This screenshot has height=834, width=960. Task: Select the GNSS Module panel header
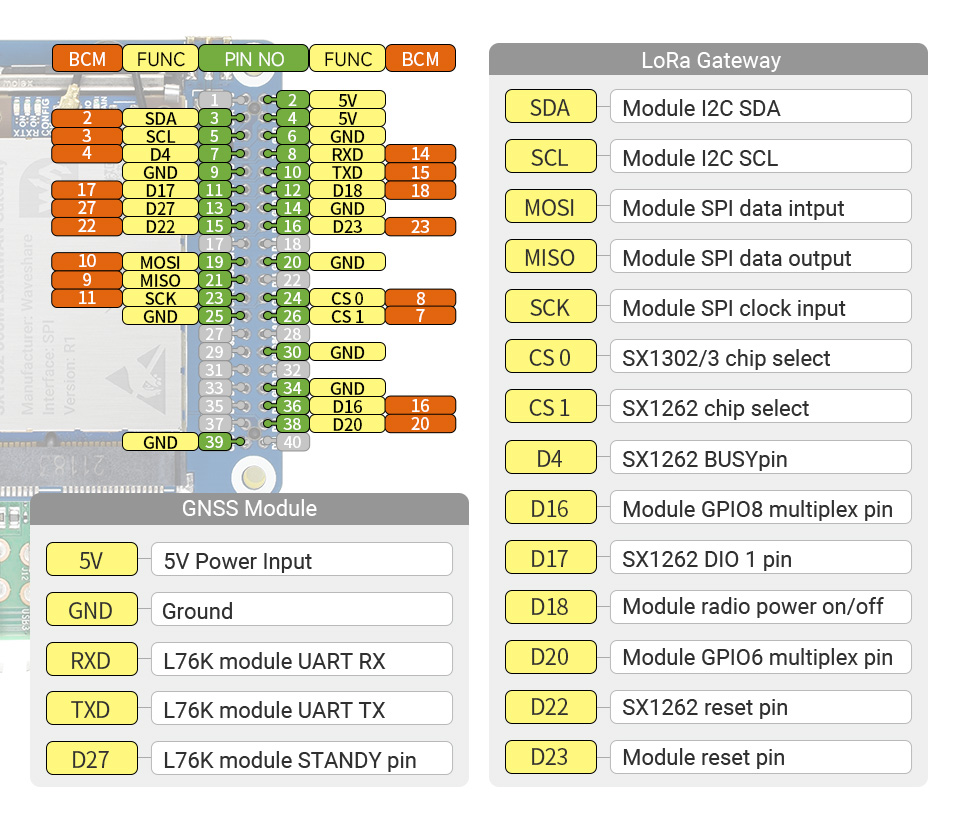point(249,508)
